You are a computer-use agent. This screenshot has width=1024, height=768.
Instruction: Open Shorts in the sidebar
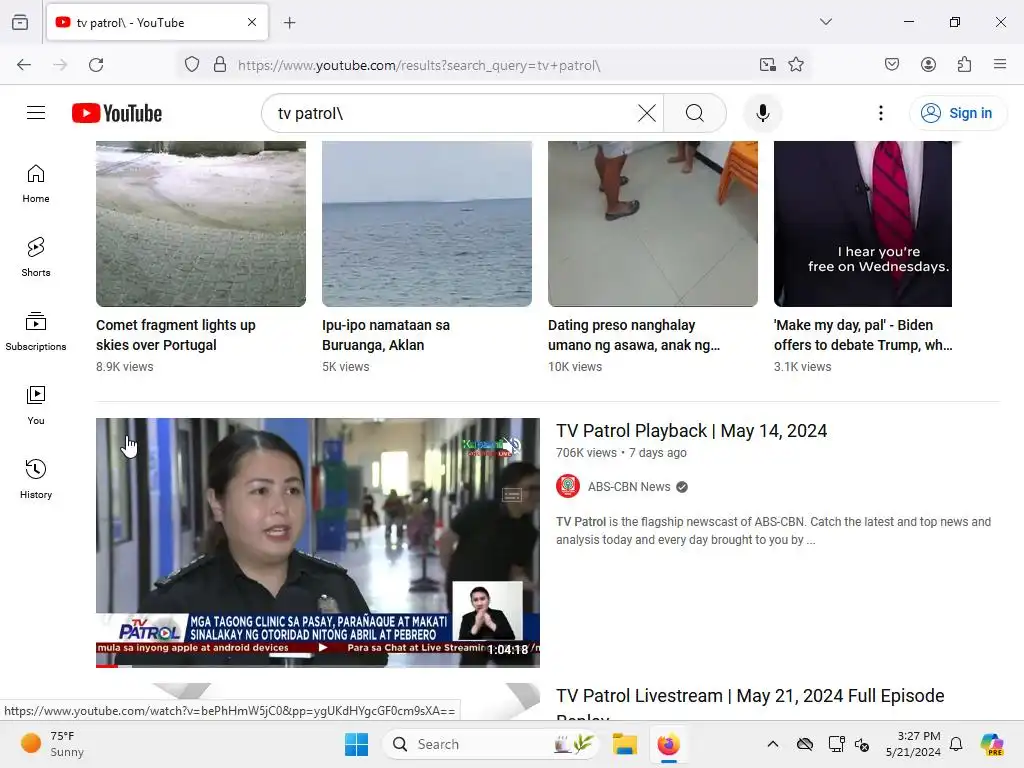(36, 257)
